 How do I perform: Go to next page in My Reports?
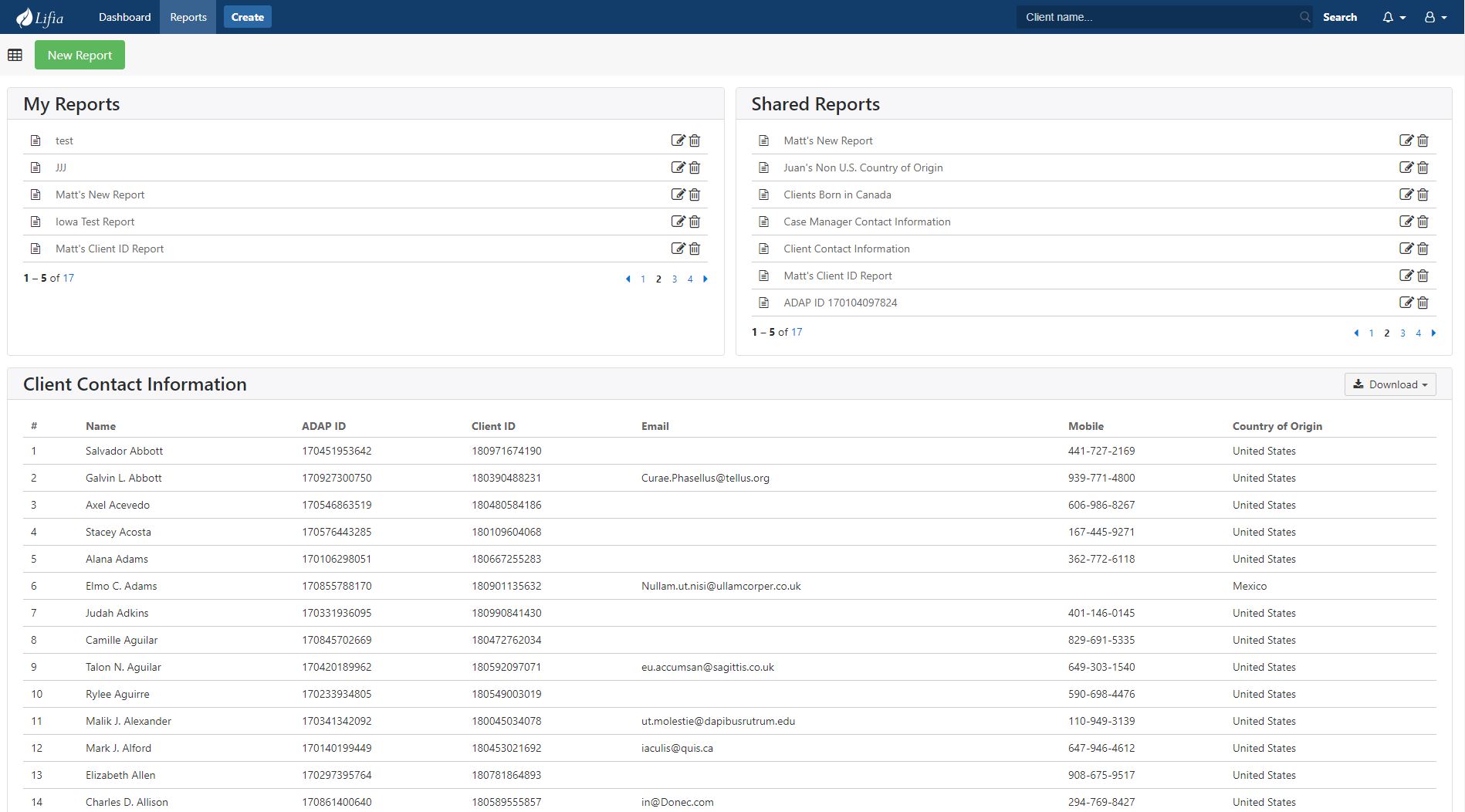705,279
